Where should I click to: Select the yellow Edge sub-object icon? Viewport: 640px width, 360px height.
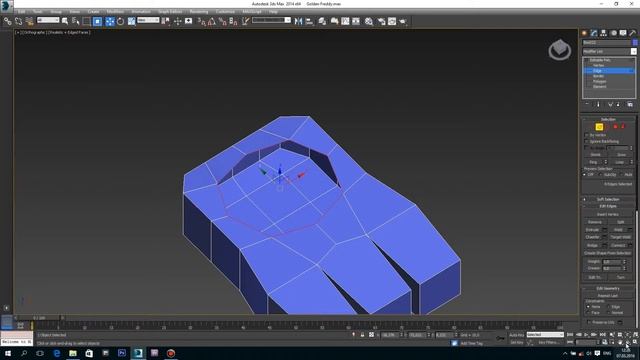tap(599, 127)
